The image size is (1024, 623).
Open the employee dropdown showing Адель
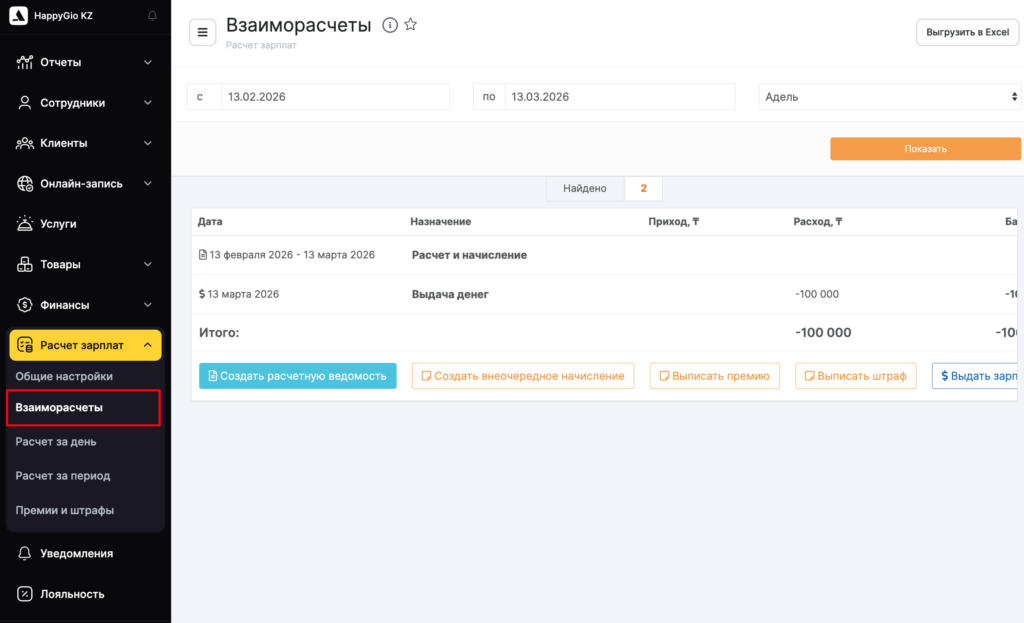(889, 97)
